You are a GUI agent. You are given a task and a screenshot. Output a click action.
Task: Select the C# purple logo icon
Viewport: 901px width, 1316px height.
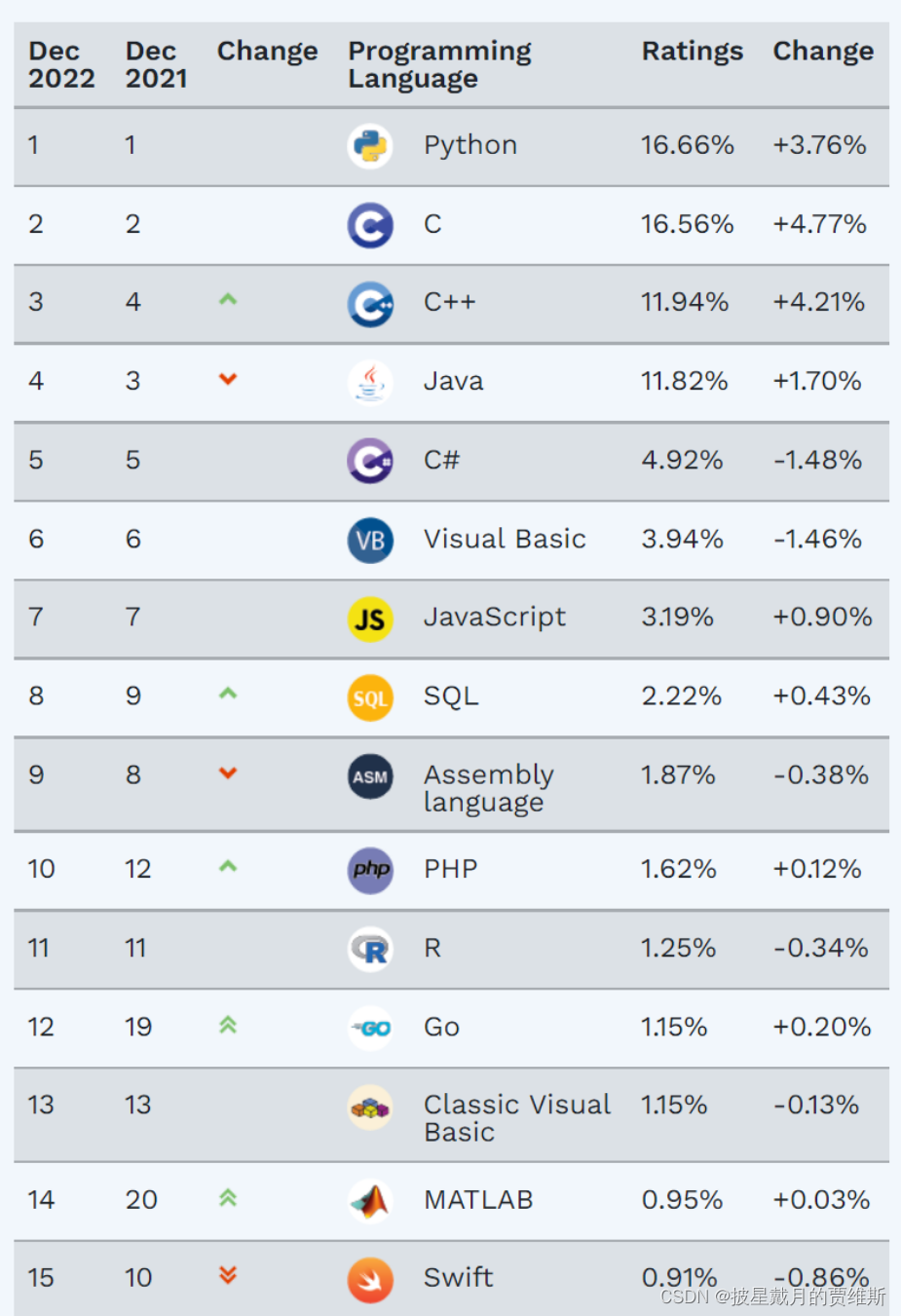click(370, 461)
